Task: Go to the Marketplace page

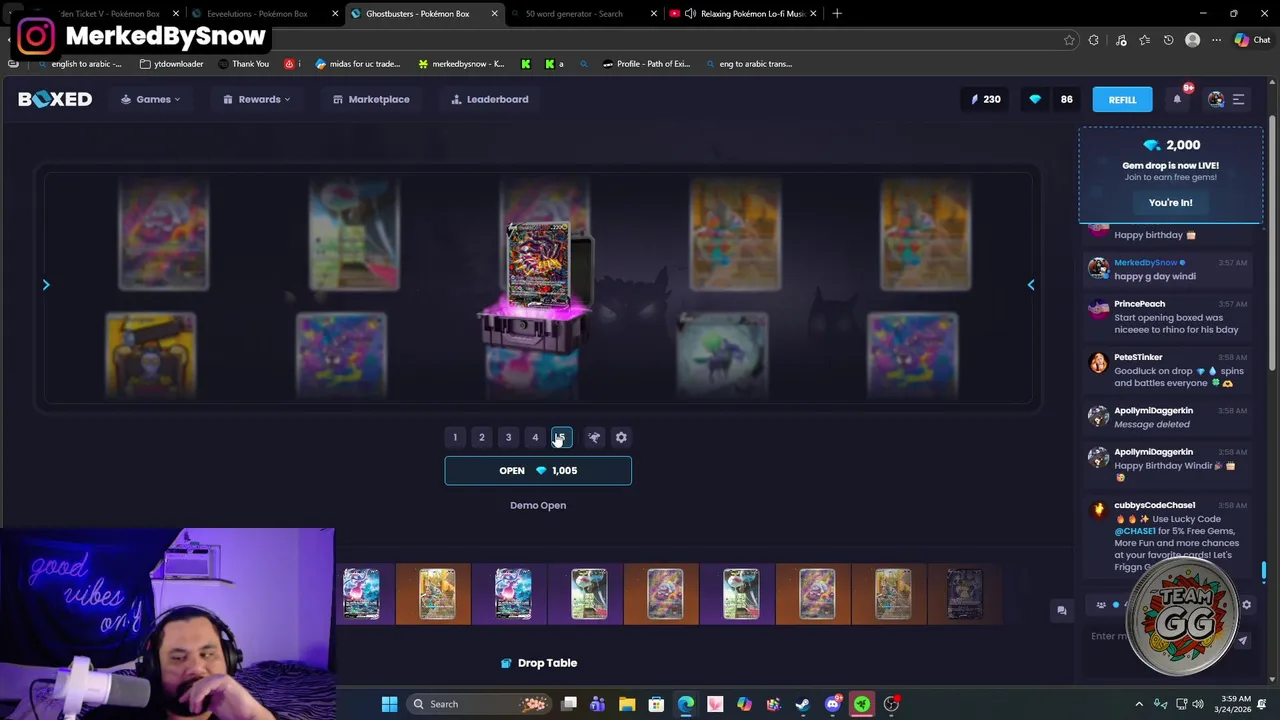Action: coord(371,99)
